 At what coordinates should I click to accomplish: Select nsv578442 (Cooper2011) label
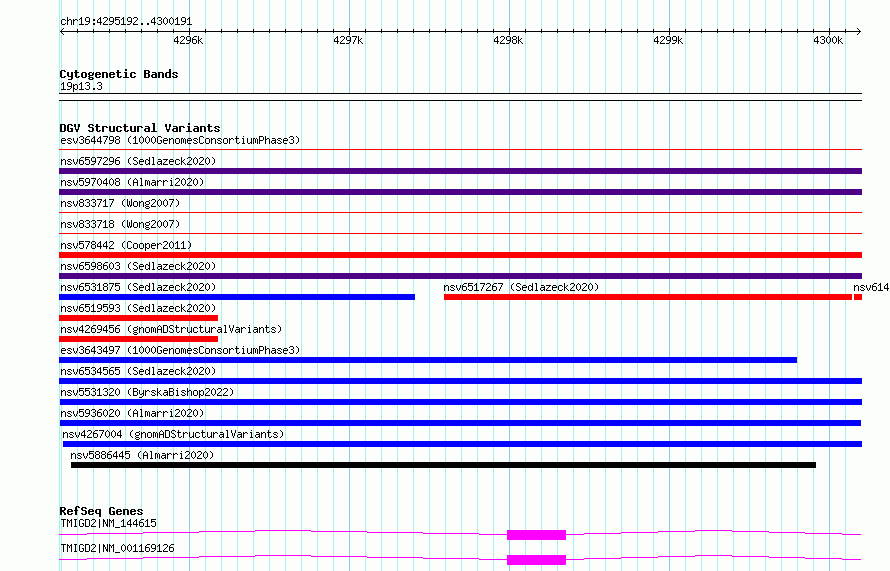tap(126, 245)
